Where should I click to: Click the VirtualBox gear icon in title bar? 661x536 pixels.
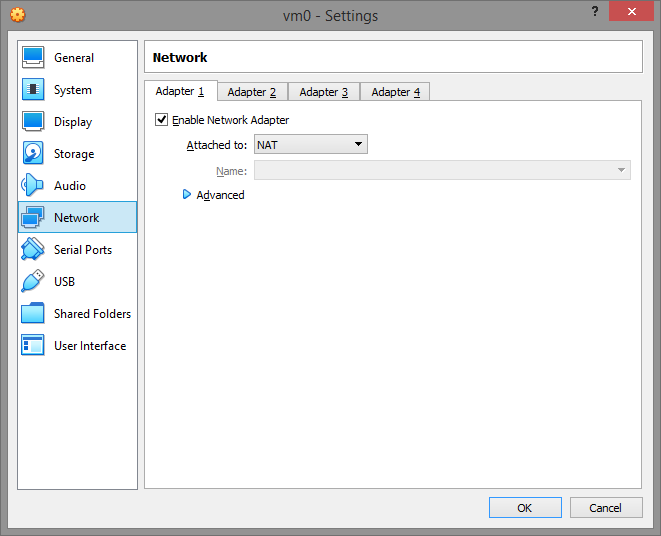pos(17,14)
